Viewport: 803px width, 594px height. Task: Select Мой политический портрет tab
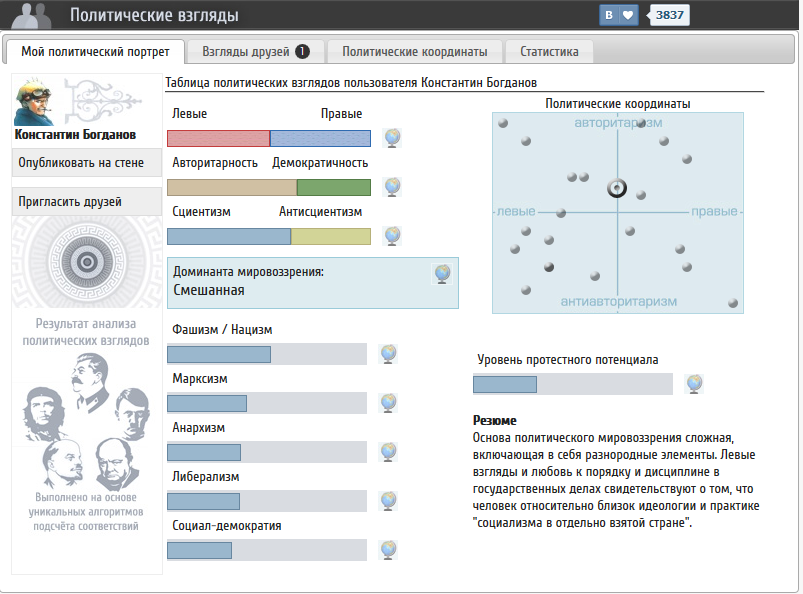pos(96,51)
